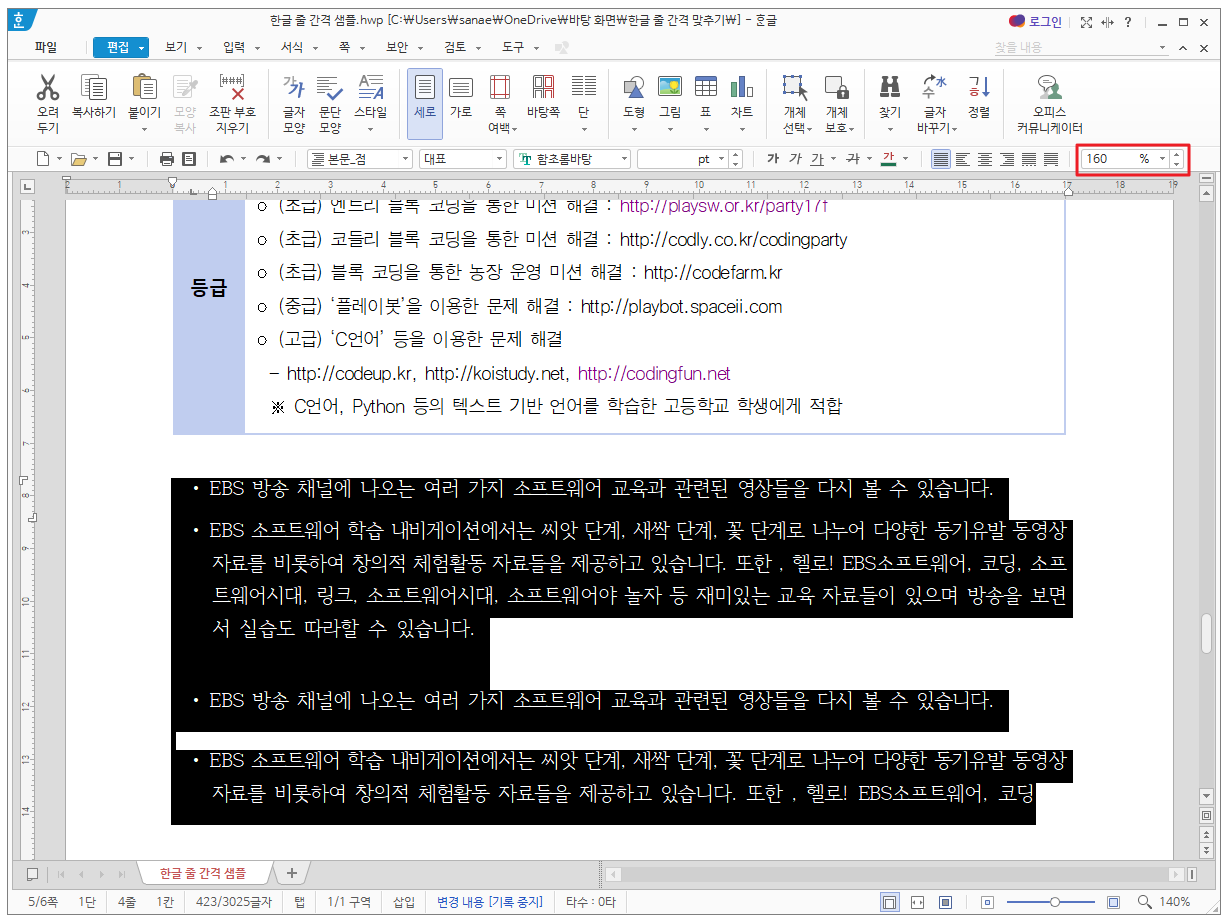
Task: Click the Copy (복사하기) icon
Action: tap(94, 89)
